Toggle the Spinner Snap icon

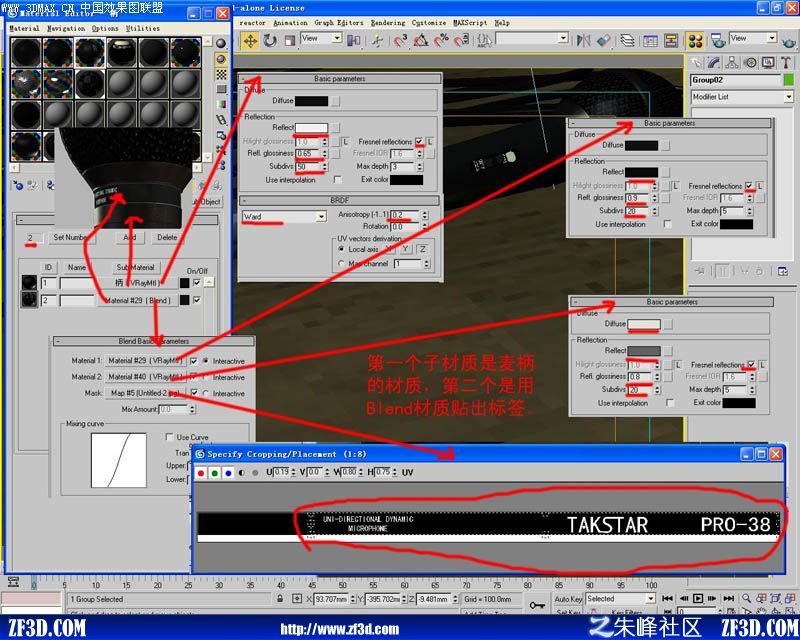tap(461, 40)
